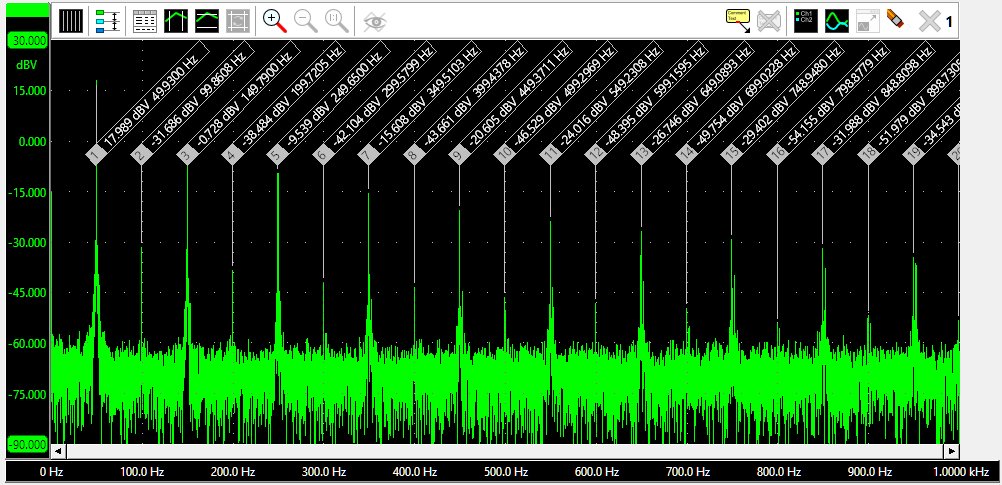This screenshot has width=1002, height=485.
Task: Select marker diamond 13 on the spectrum
Action: pos(640,155)
